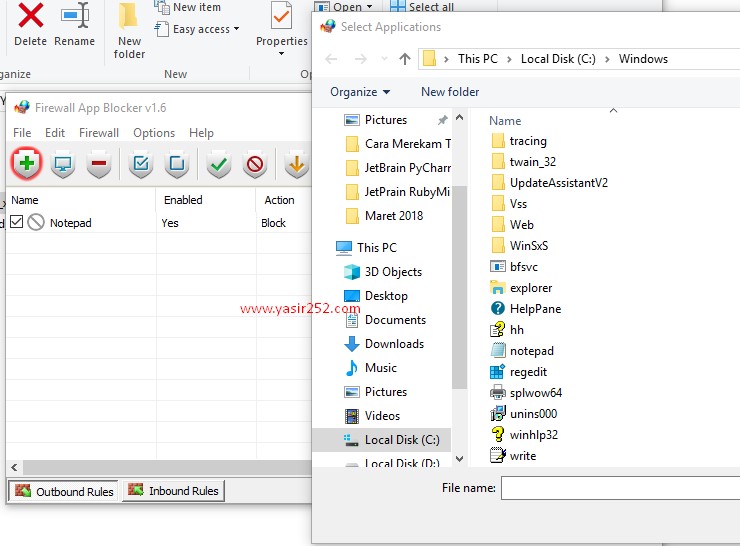The width and height of the screenshot is (740, 546).
Task: Select the regedit file in the file list
Action: tap(519, 372)
